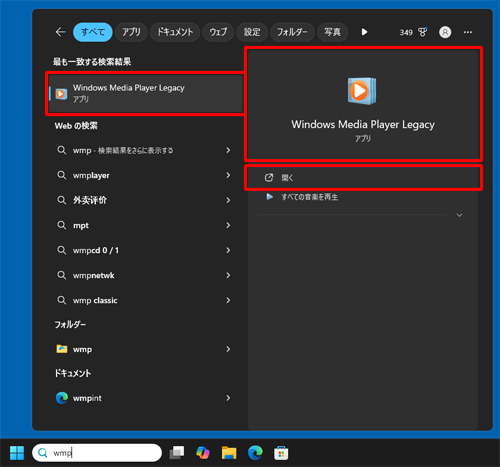Click the taskbar search box containing wmp
This screenshot has height=467, width=500.
(97, 453)
